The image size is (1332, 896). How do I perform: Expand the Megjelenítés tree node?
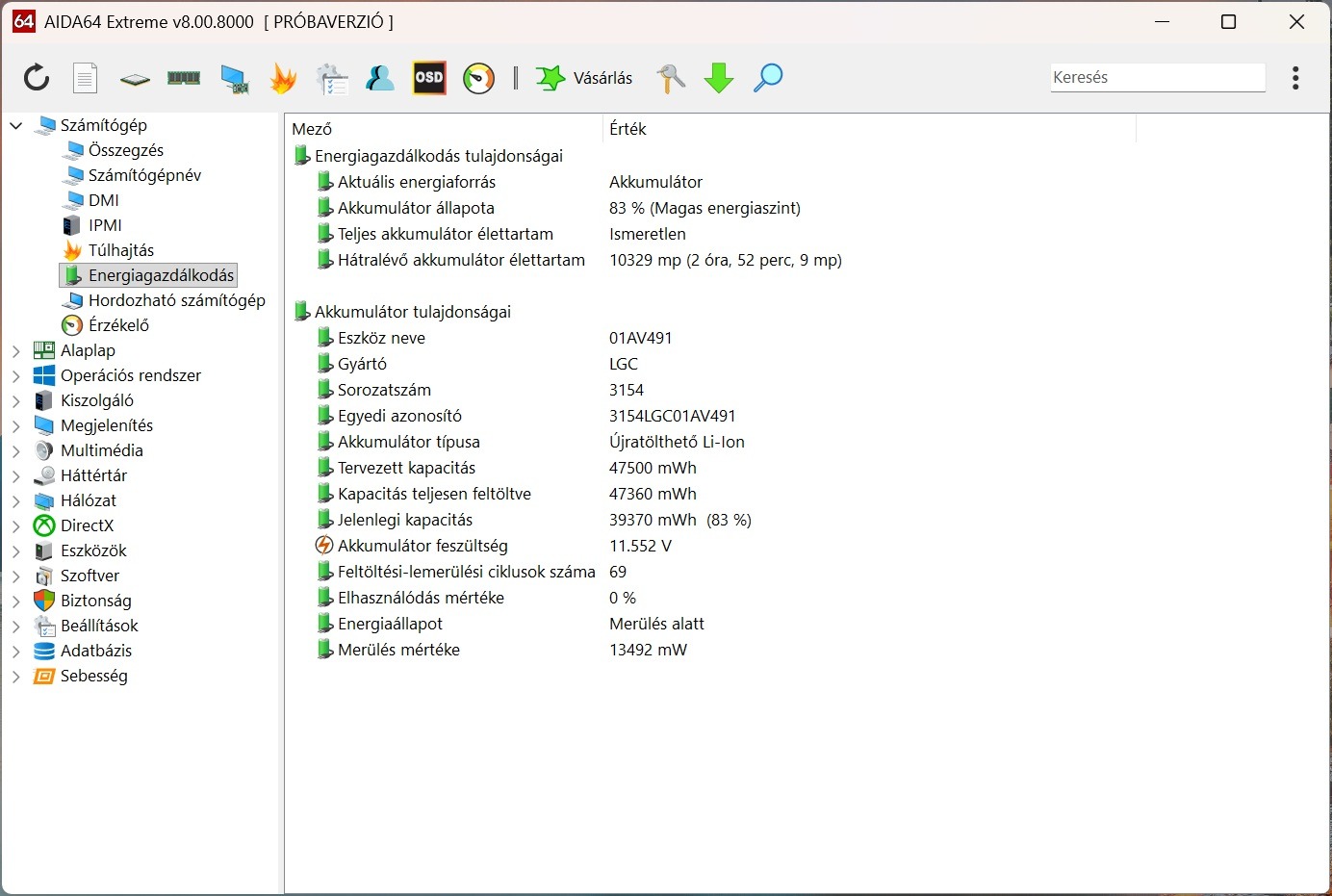16,426
